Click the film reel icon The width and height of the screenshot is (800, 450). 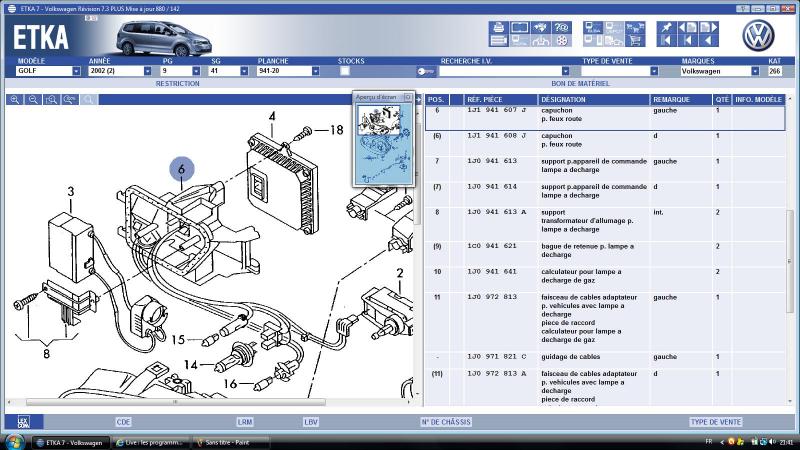(562, 40)
